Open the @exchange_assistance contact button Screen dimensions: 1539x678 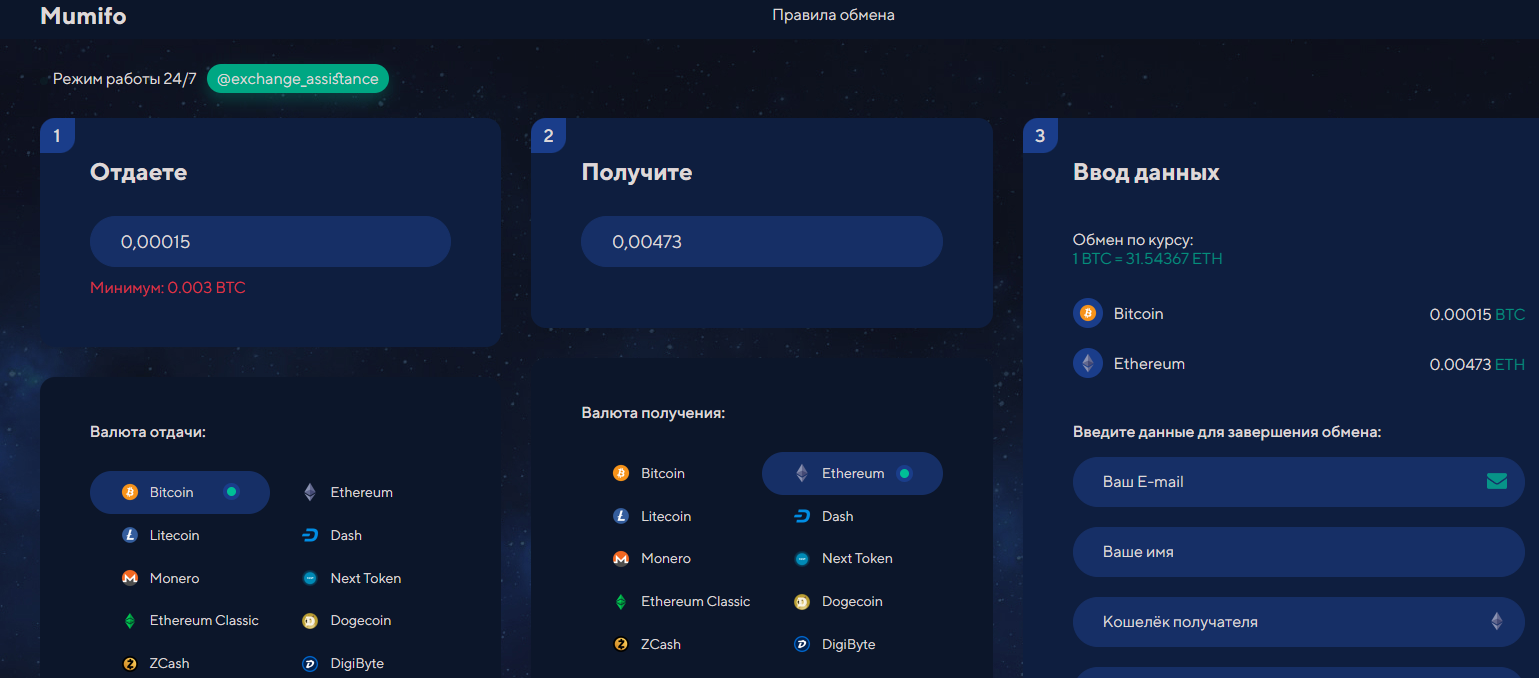(x=298, y=79)
